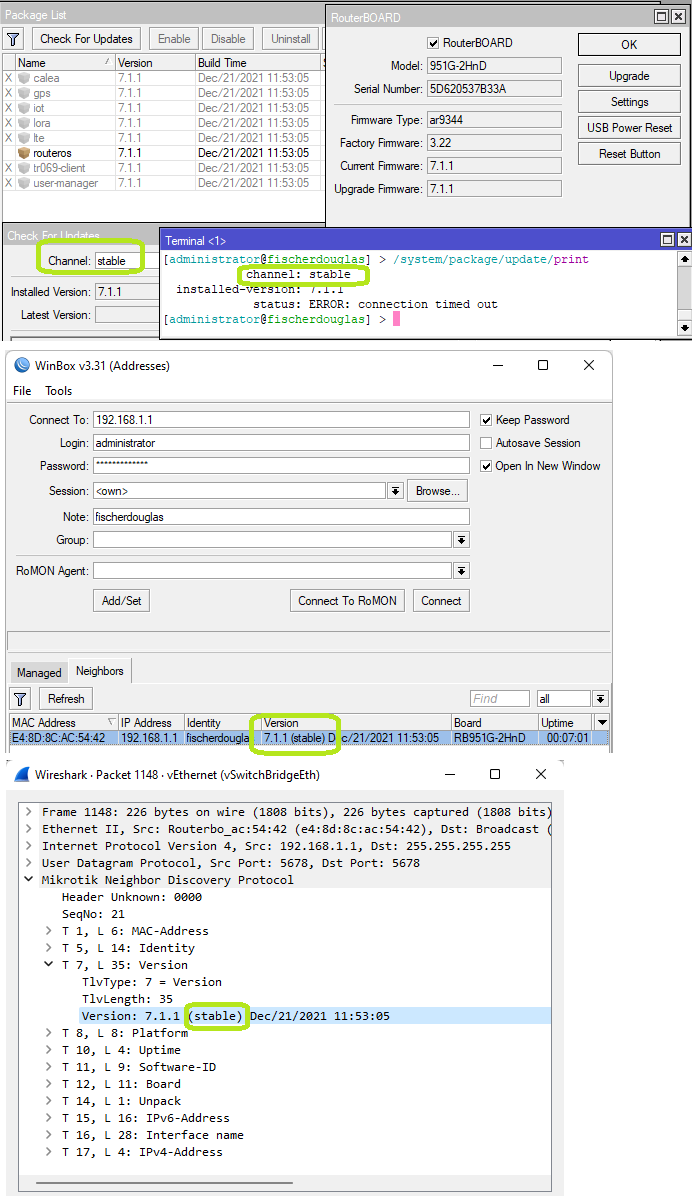This screenshot has width=692, height=1202.
Task: Open the 'all' filter dropdown in Neighbors
Action: click(601, 699)
